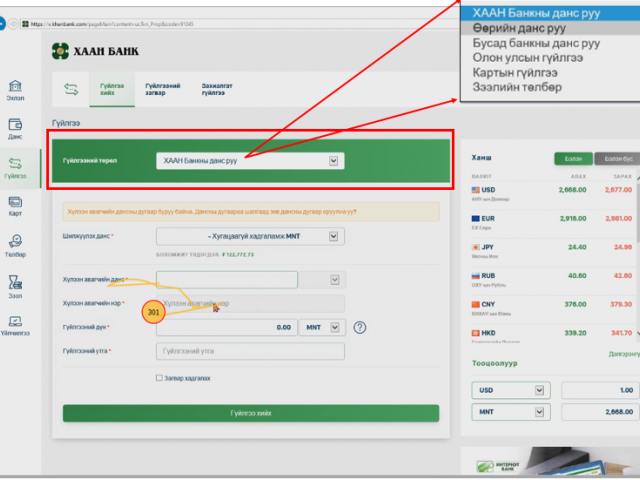The width and height of the screenshot is (640, 480).
Task: Open the calculator USD currency dropdown
Action: (x=511, y=390)
